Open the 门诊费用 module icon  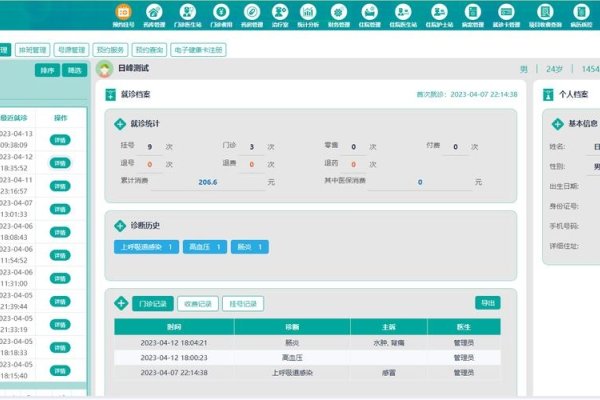[x=221, y=12]
